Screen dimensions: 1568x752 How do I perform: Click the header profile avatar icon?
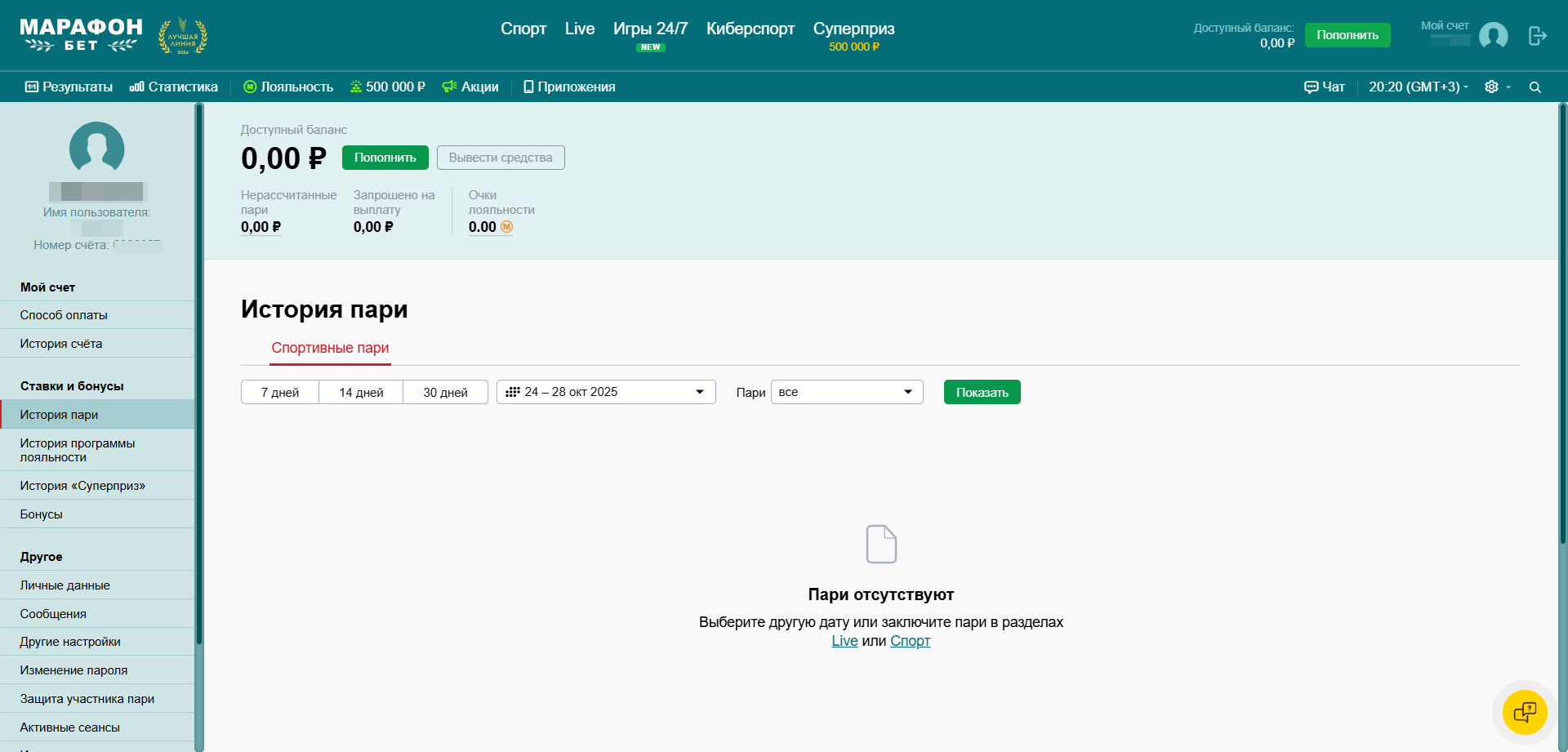click(1493, 36)
